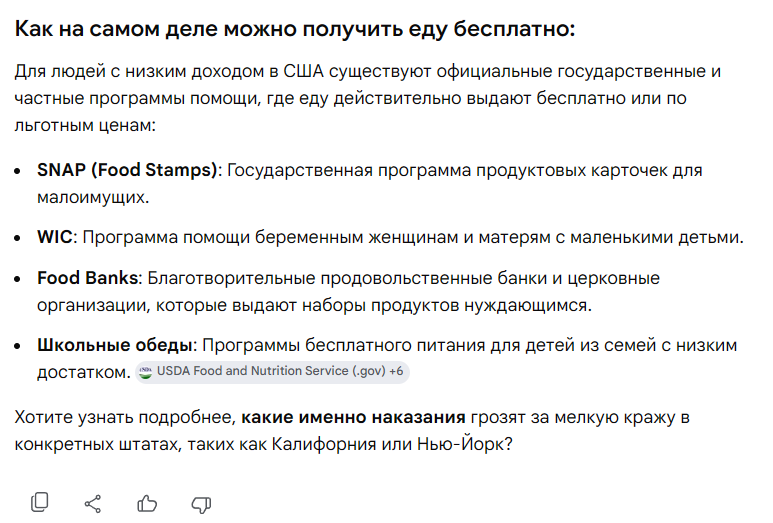Select the bold SNAP (Food Stamps) term
The width and height of the screenshot is (773, 523).
click(127, 170)
